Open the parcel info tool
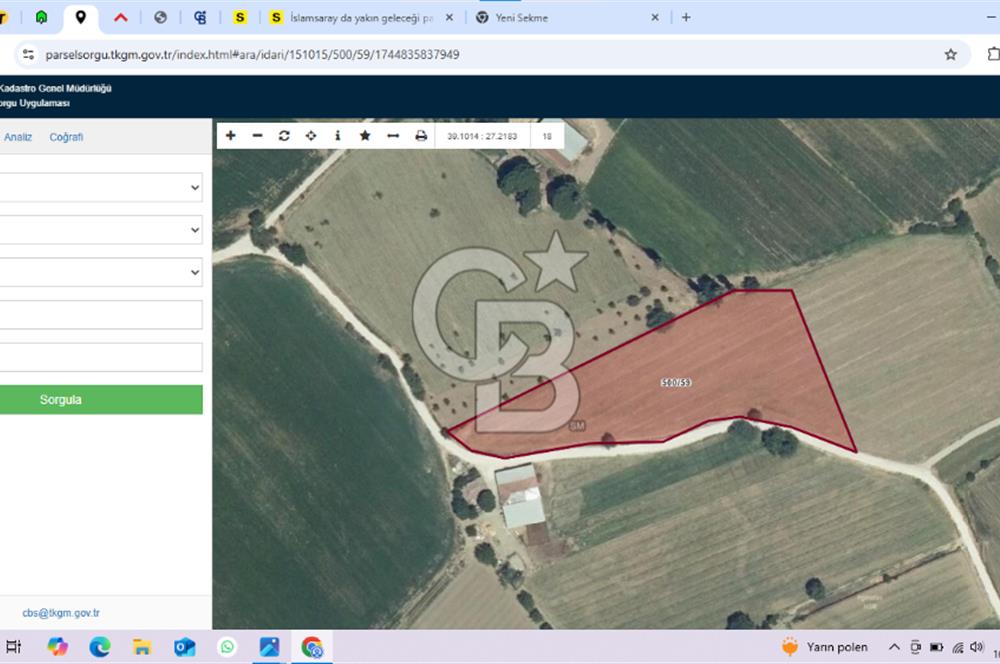The width and height of the screenshot is (1000, 664). 338,135
